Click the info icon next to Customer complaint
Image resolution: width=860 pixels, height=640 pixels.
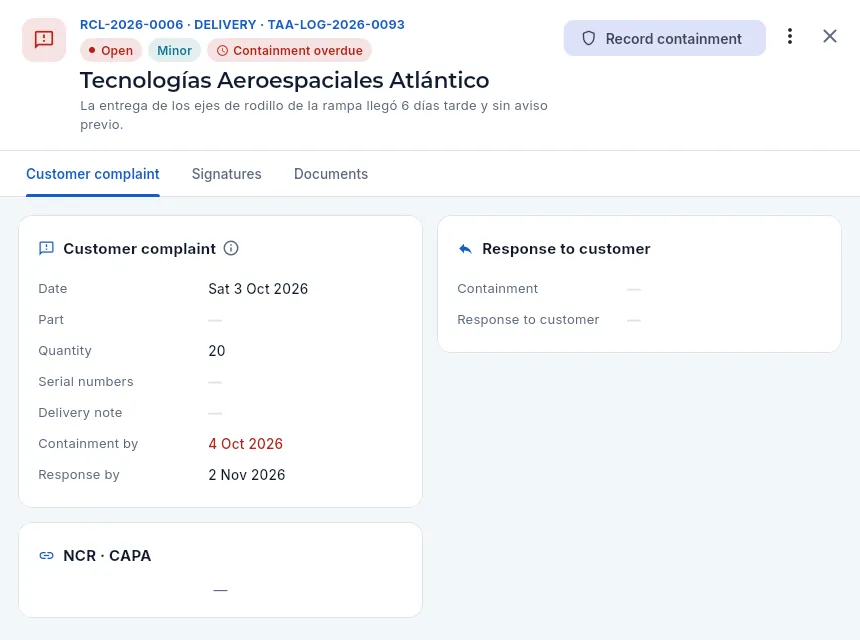[231, 248]
